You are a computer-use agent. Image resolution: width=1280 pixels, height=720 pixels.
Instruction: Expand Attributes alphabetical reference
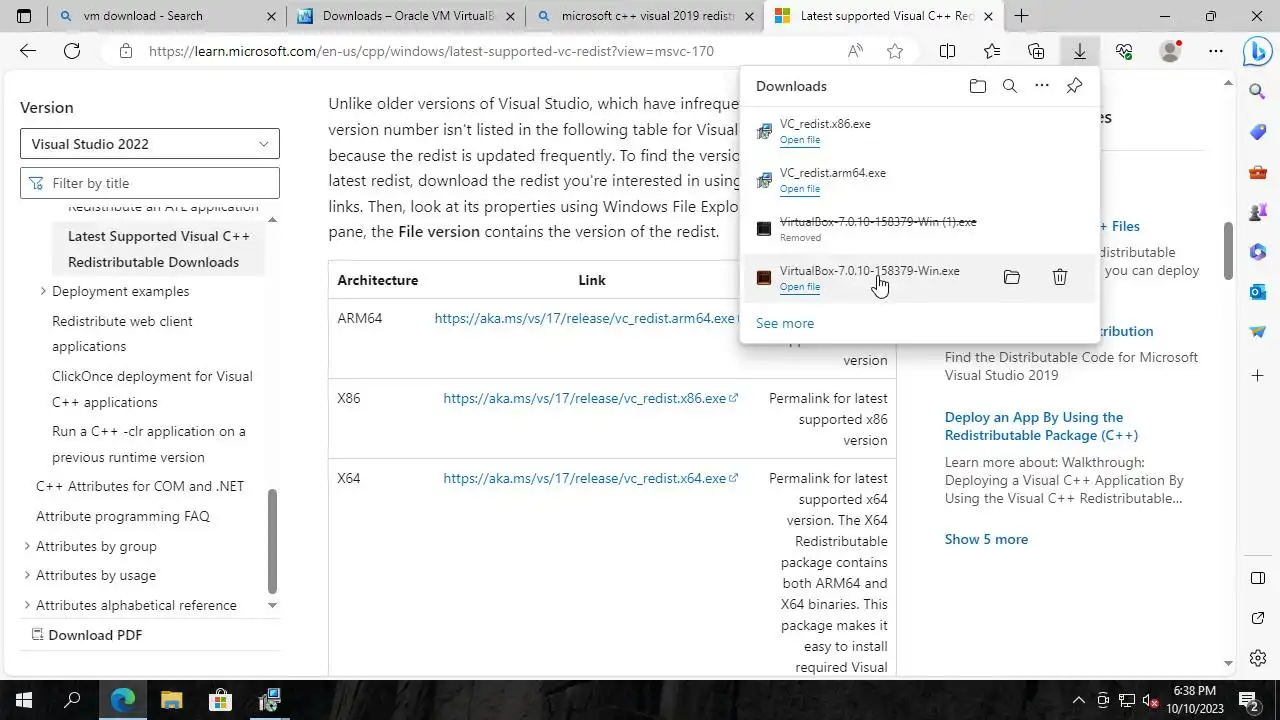pos(27,605)
